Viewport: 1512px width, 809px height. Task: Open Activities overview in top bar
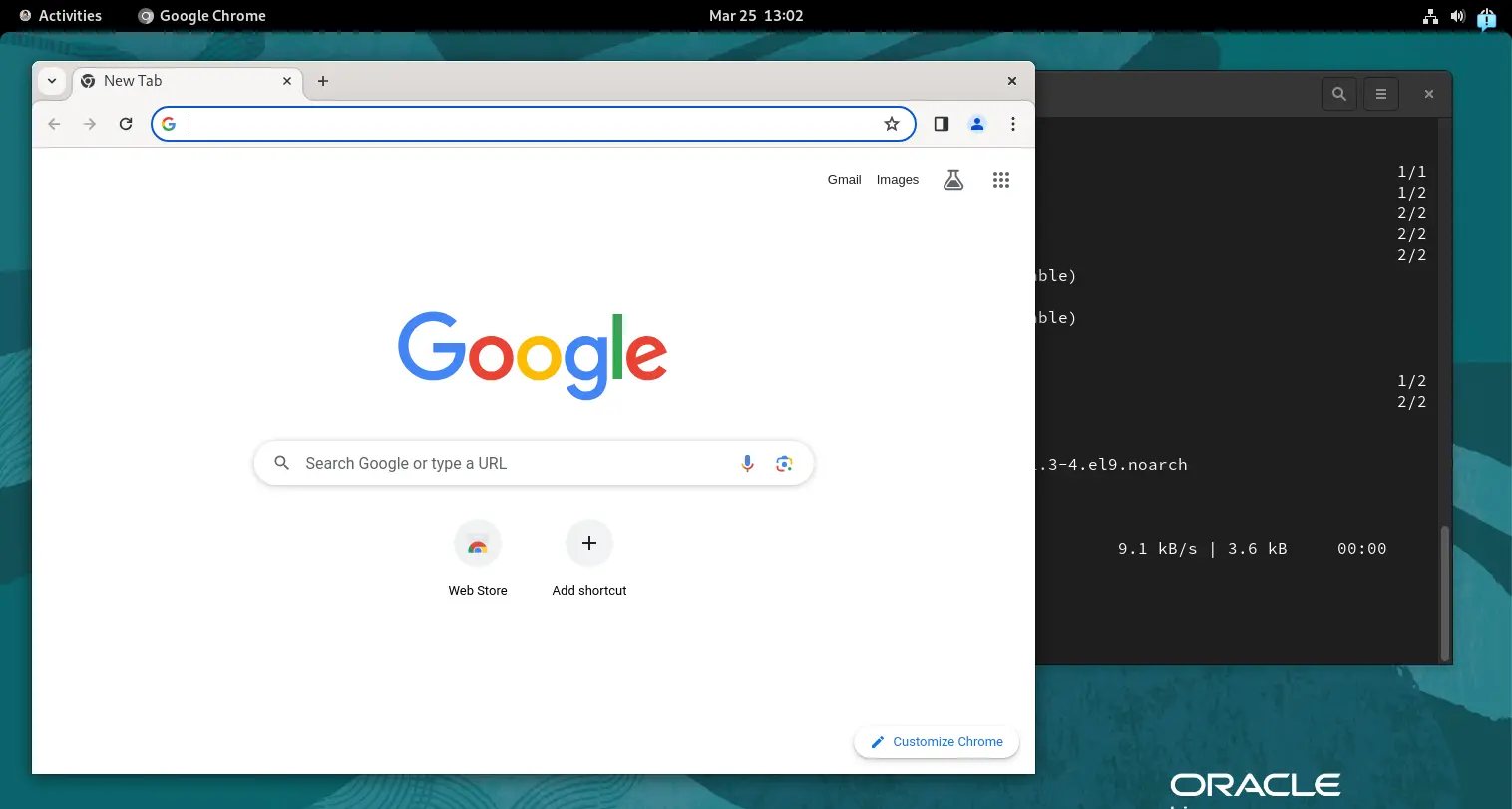61,16
